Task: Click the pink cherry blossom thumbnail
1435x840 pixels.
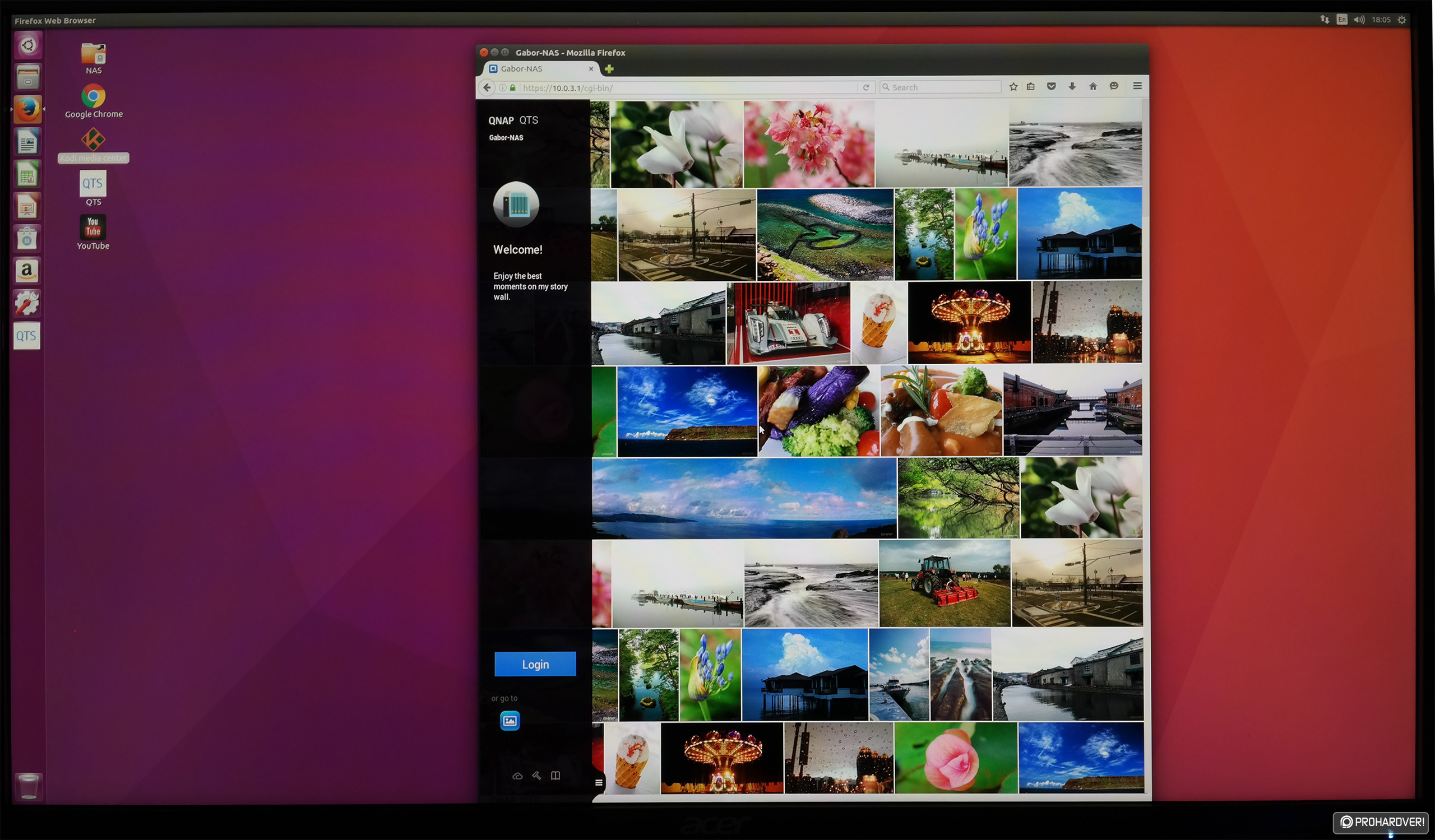Action: tap(809, 144)
